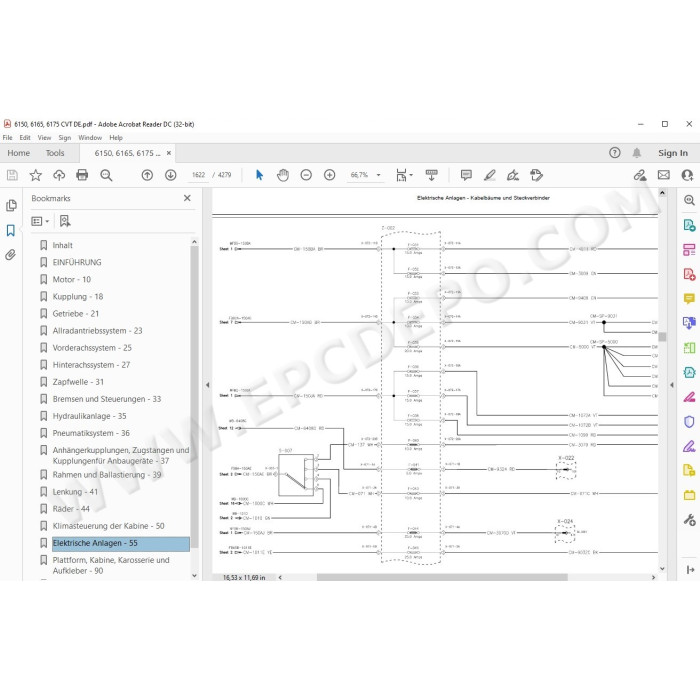Activate the Hand pan tool

coord(283,175)
